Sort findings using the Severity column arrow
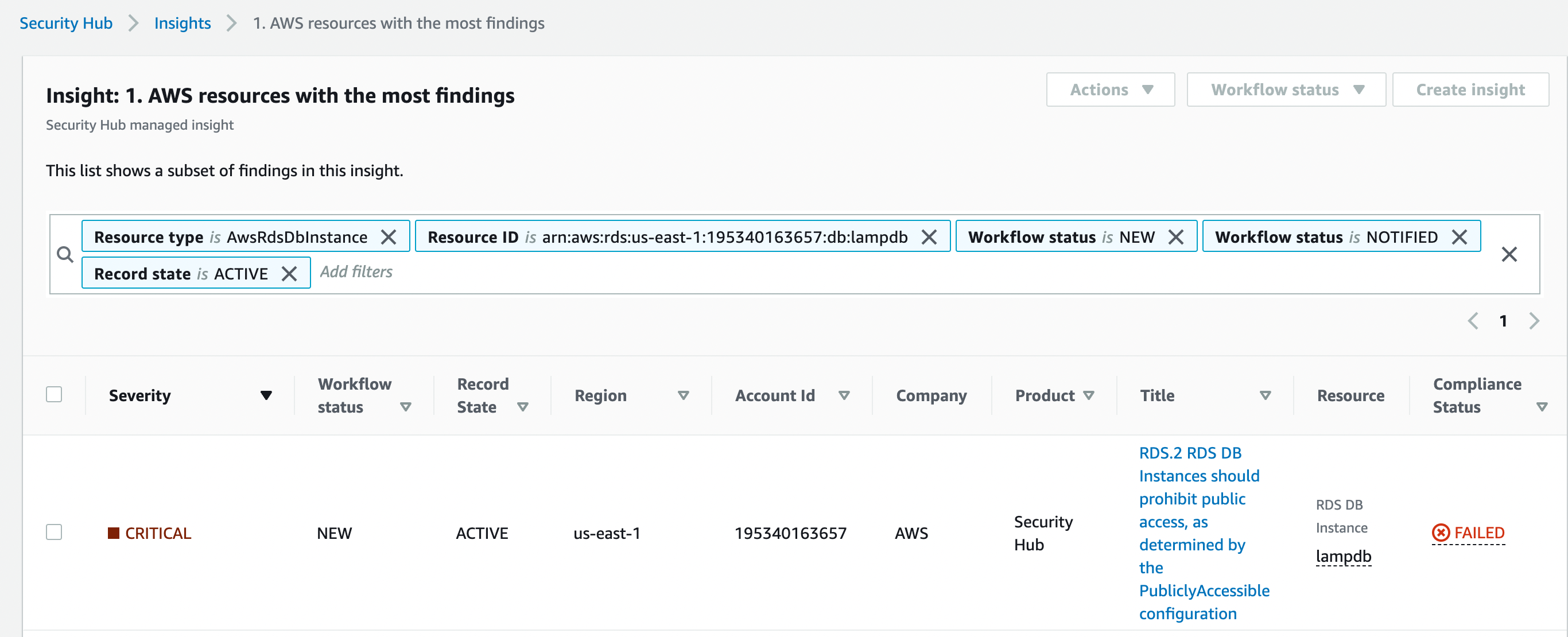 267,395
